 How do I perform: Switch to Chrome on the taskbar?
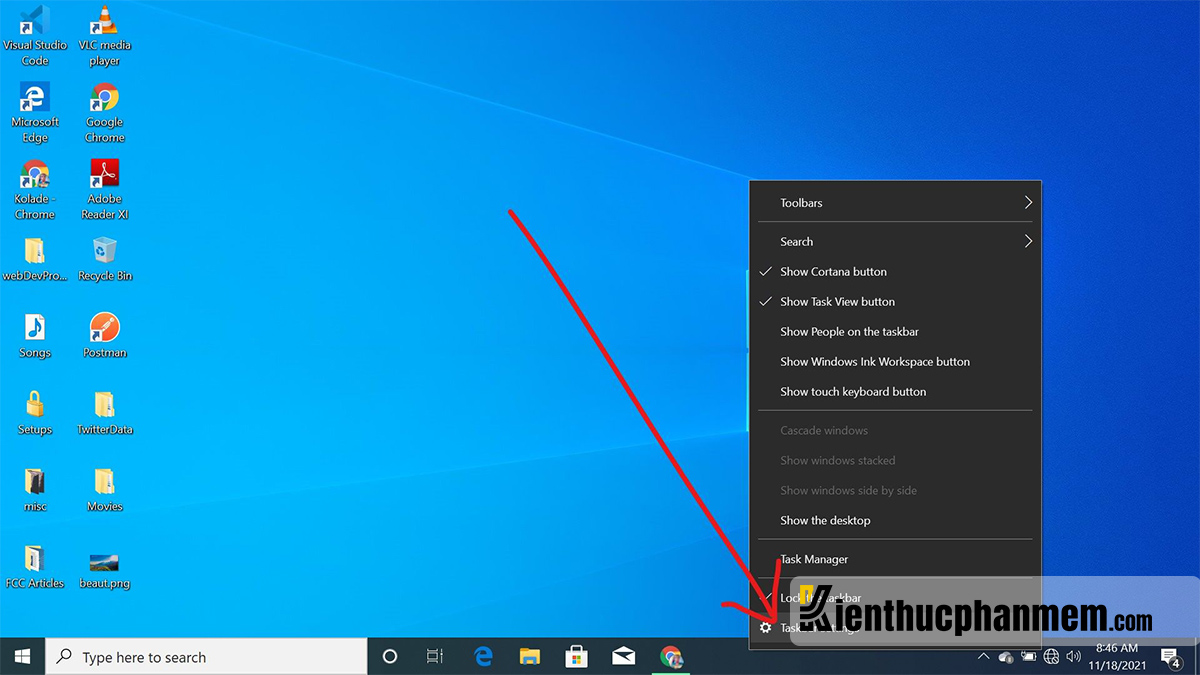tap(671, 656)
